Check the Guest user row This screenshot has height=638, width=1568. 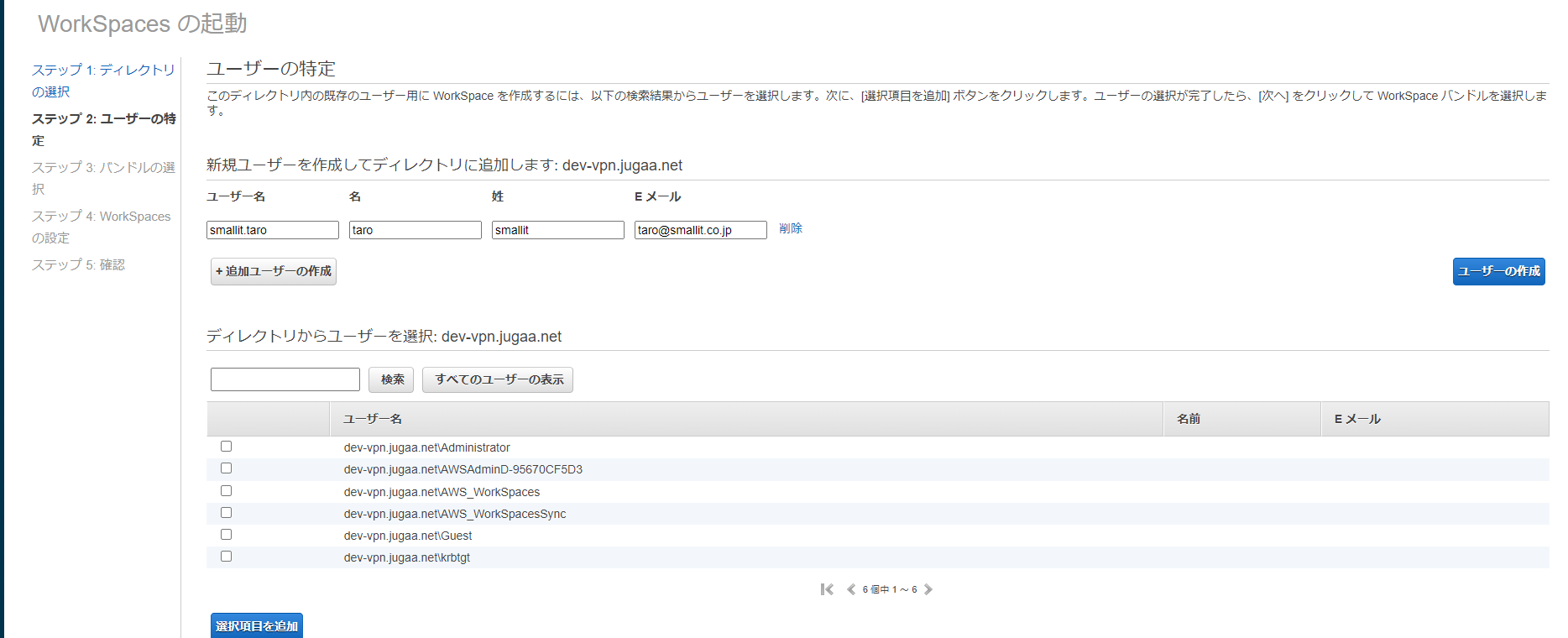point(226,535)
